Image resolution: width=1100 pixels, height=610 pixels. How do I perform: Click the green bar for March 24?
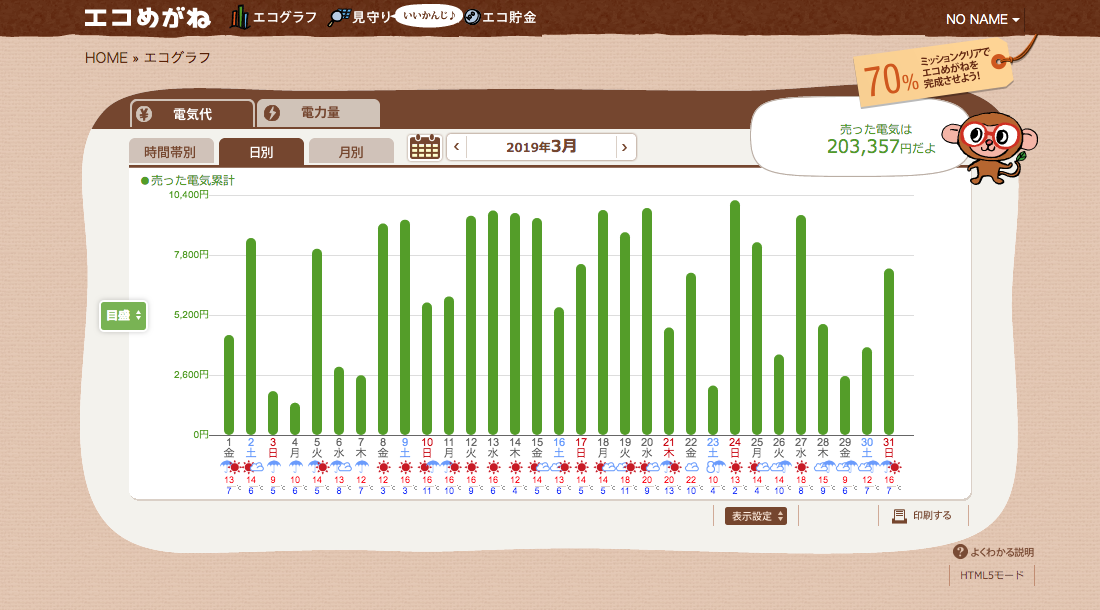tap(735, 318)
